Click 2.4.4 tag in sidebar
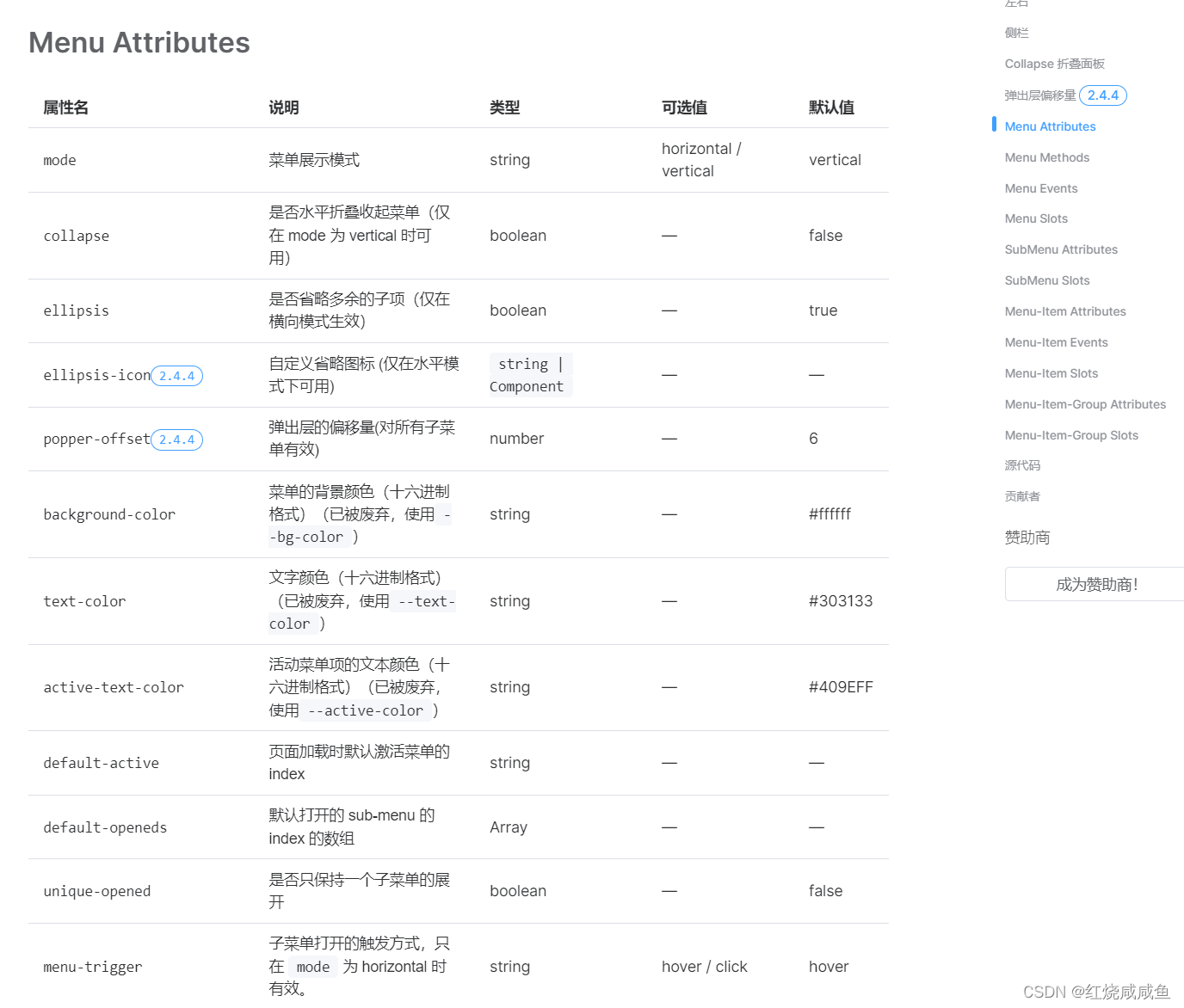Image resolution: width=1184 pixels, height=1008 pixels. coord(1102,95)
